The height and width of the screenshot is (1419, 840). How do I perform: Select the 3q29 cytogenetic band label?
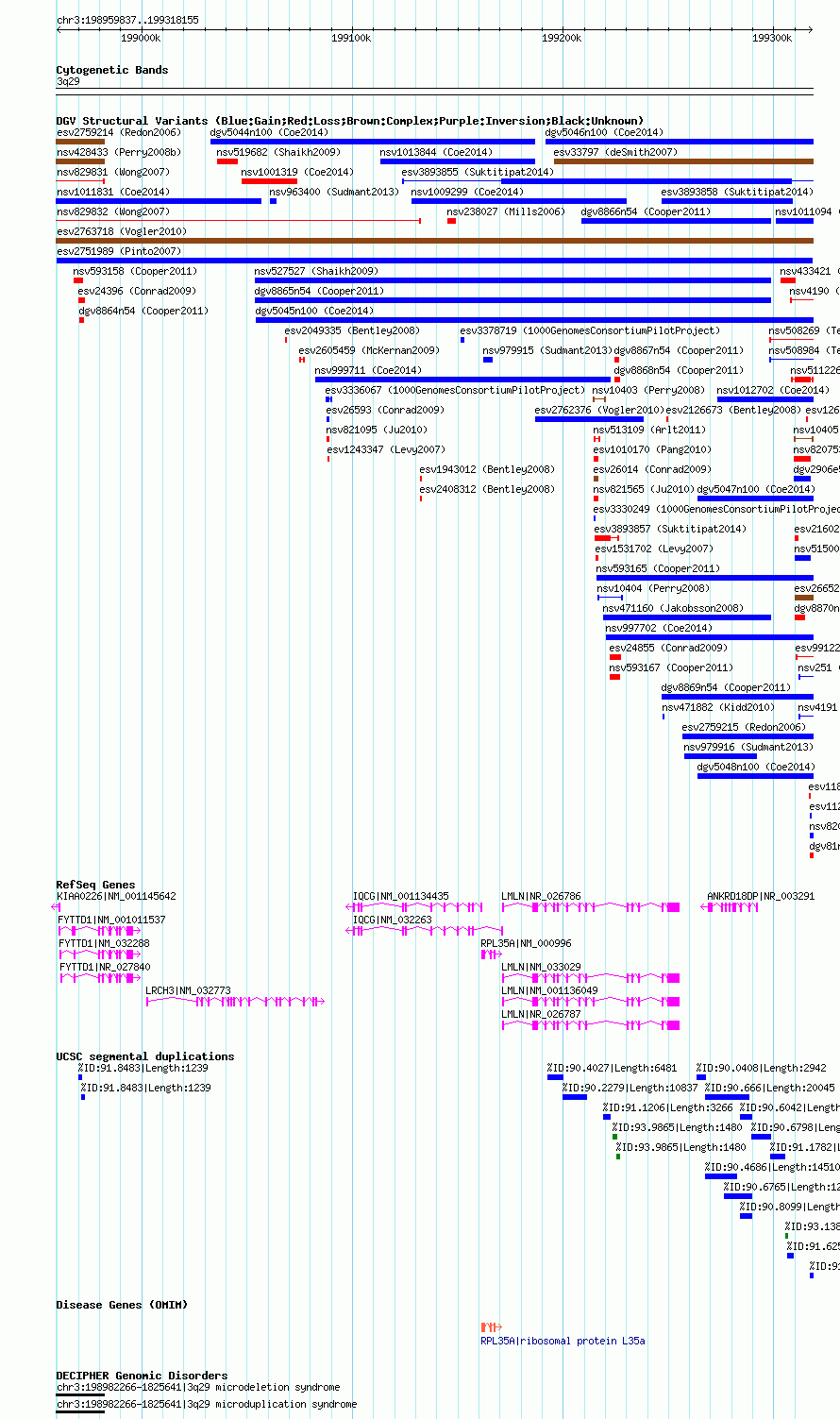(68, 82)
